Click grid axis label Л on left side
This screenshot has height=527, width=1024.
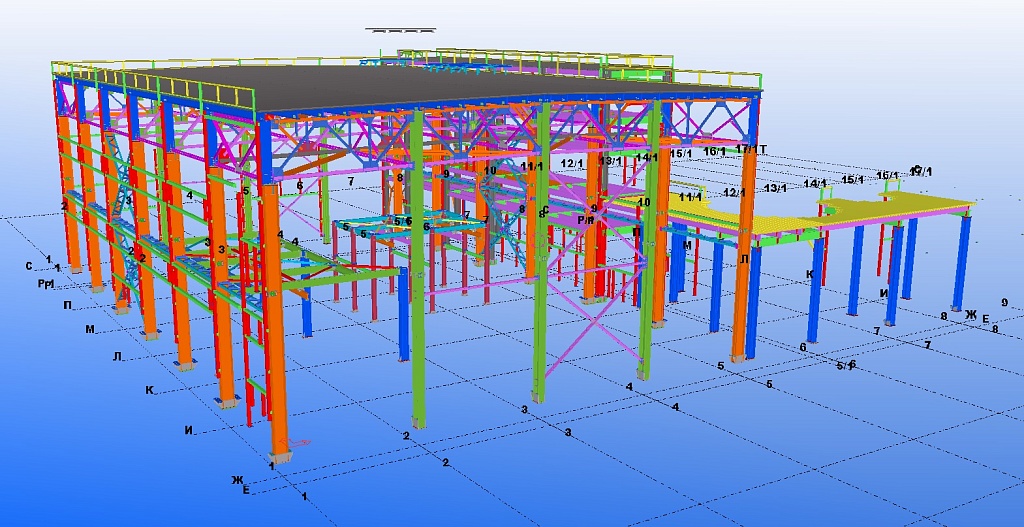tap(117, 357)
